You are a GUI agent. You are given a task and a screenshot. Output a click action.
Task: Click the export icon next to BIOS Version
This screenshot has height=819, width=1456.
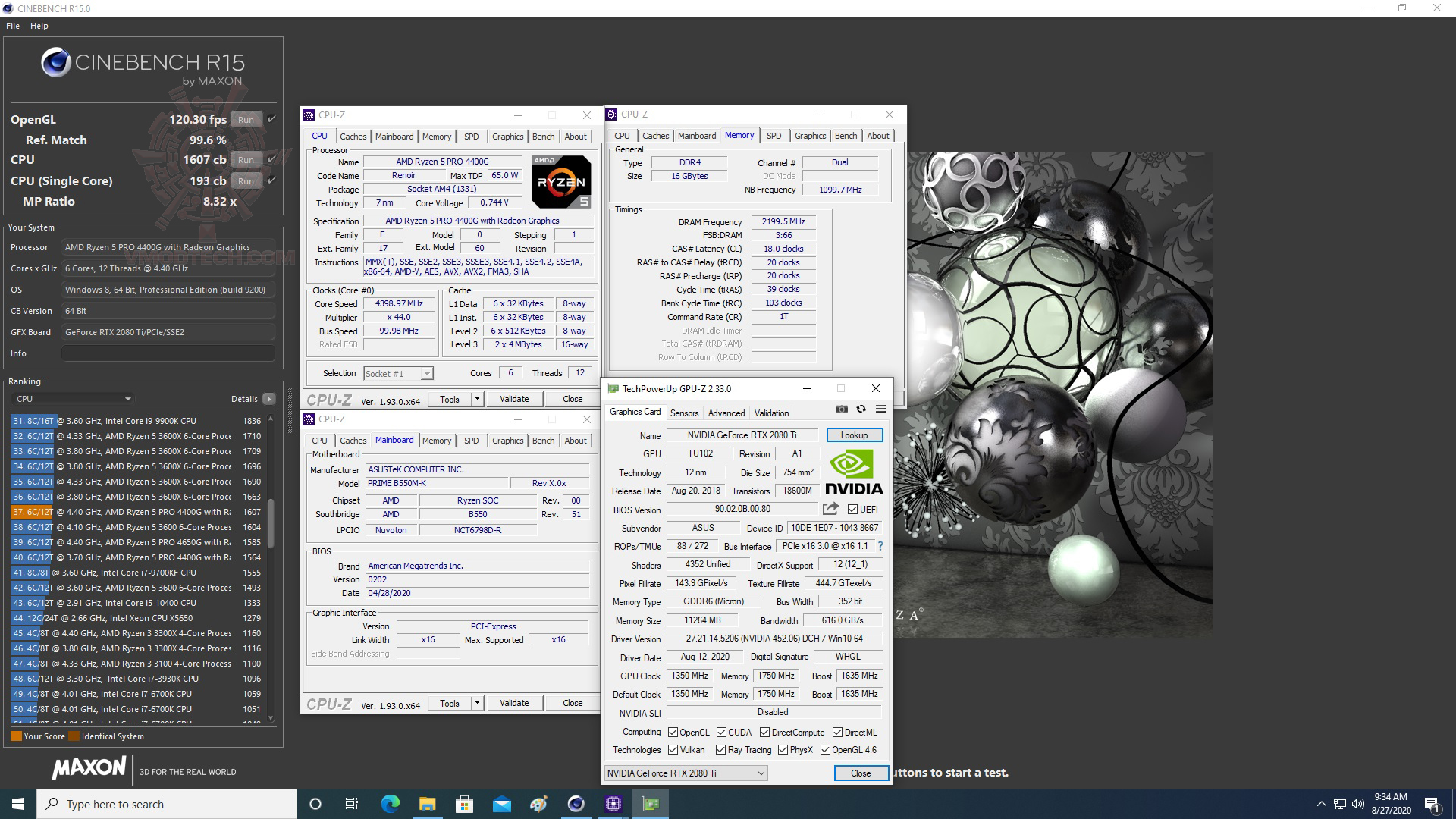click(x=830, y=509)
